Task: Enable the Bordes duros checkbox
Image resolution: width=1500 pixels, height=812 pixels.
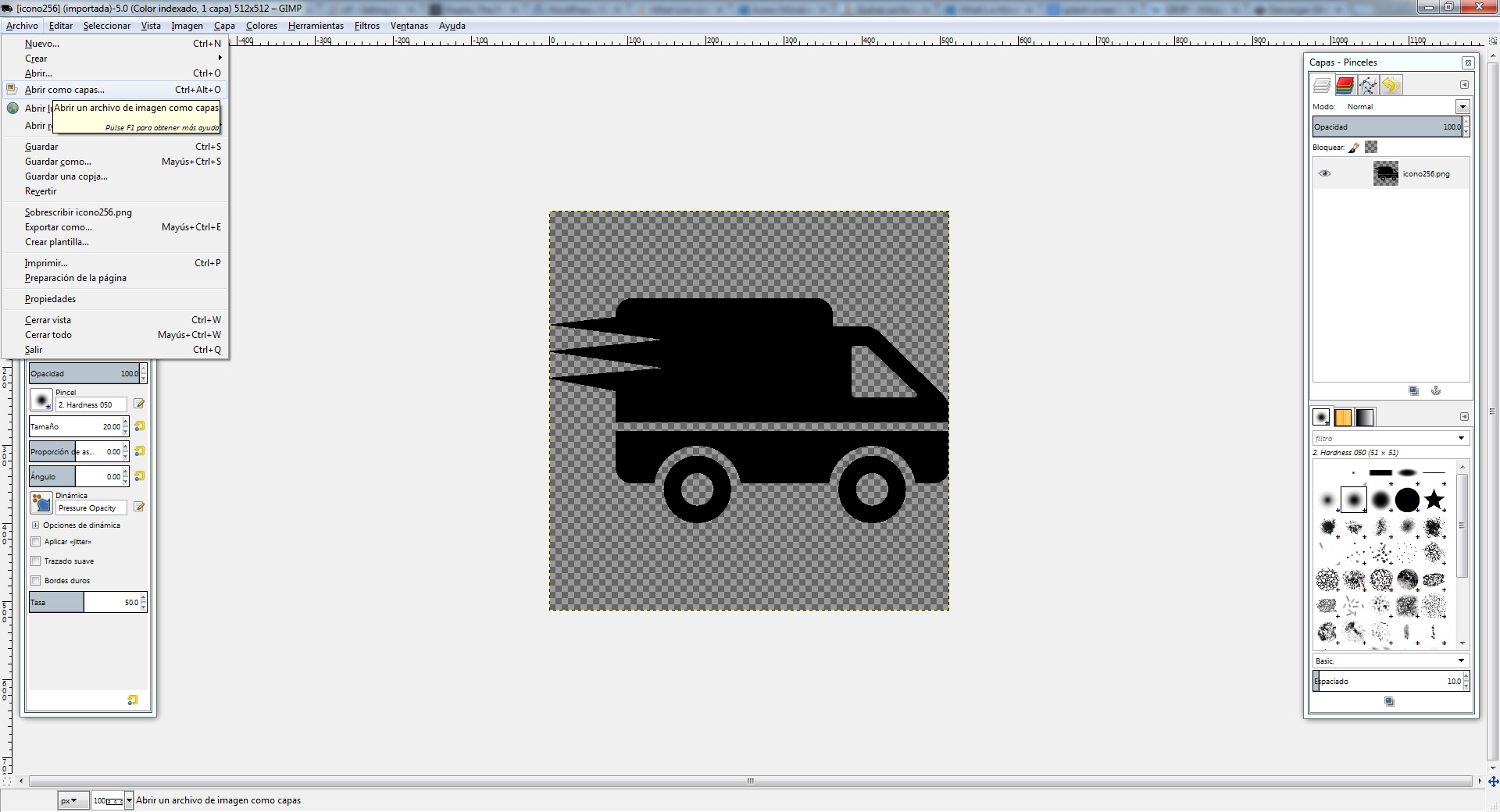Action: tap(36, 581)
